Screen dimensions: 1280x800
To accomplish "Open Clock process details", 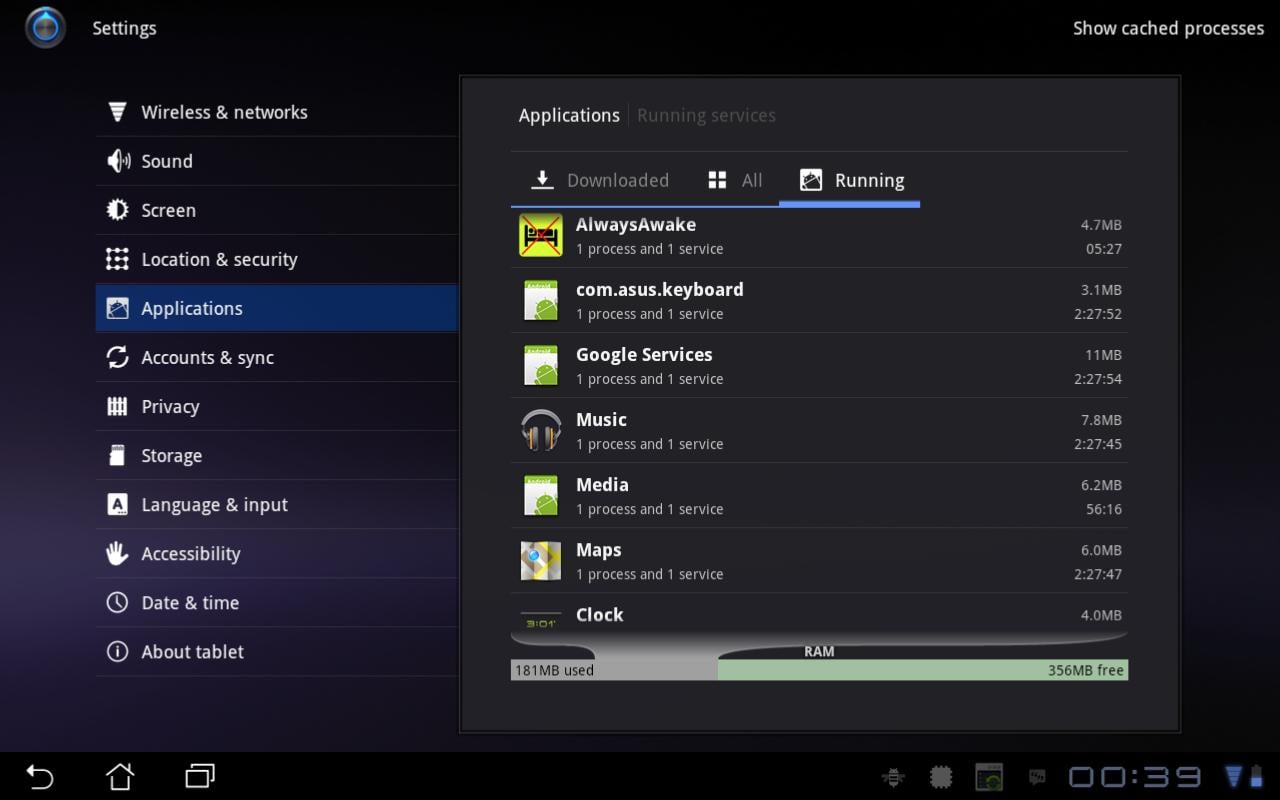I will tap(819, 614).
